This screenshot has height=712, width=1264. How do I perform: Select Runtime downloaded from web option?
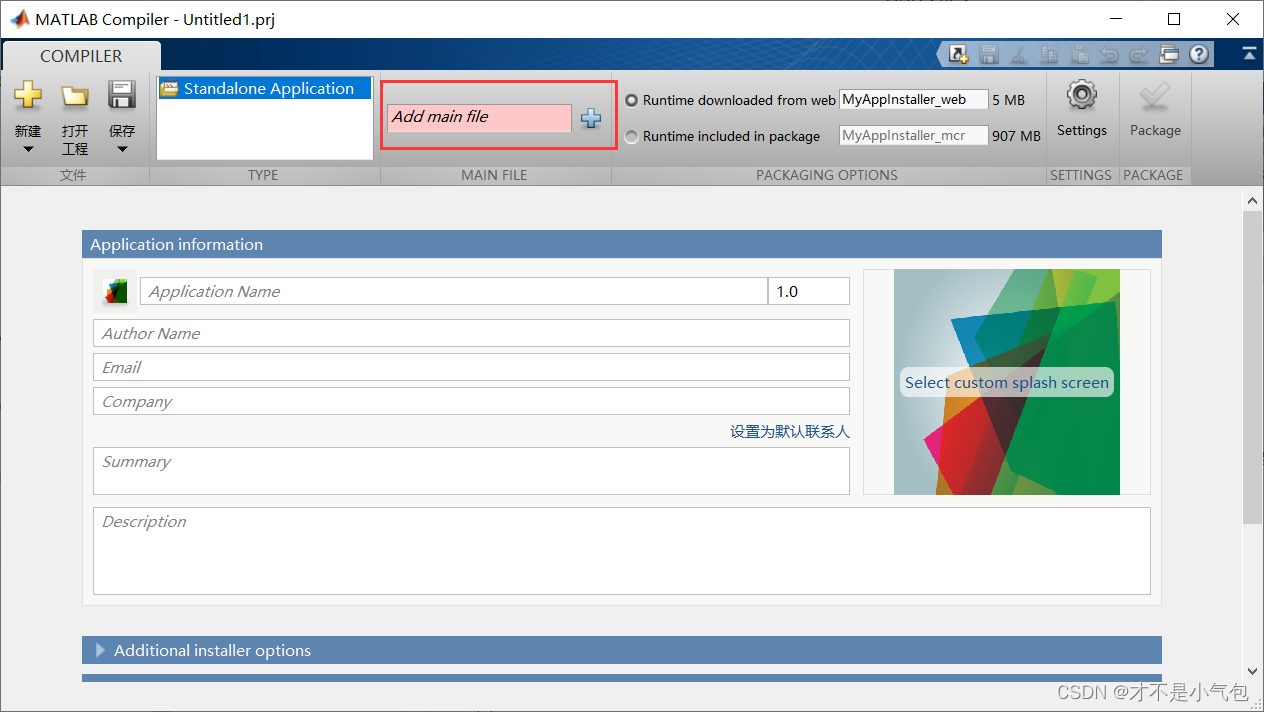pos(632,100)
